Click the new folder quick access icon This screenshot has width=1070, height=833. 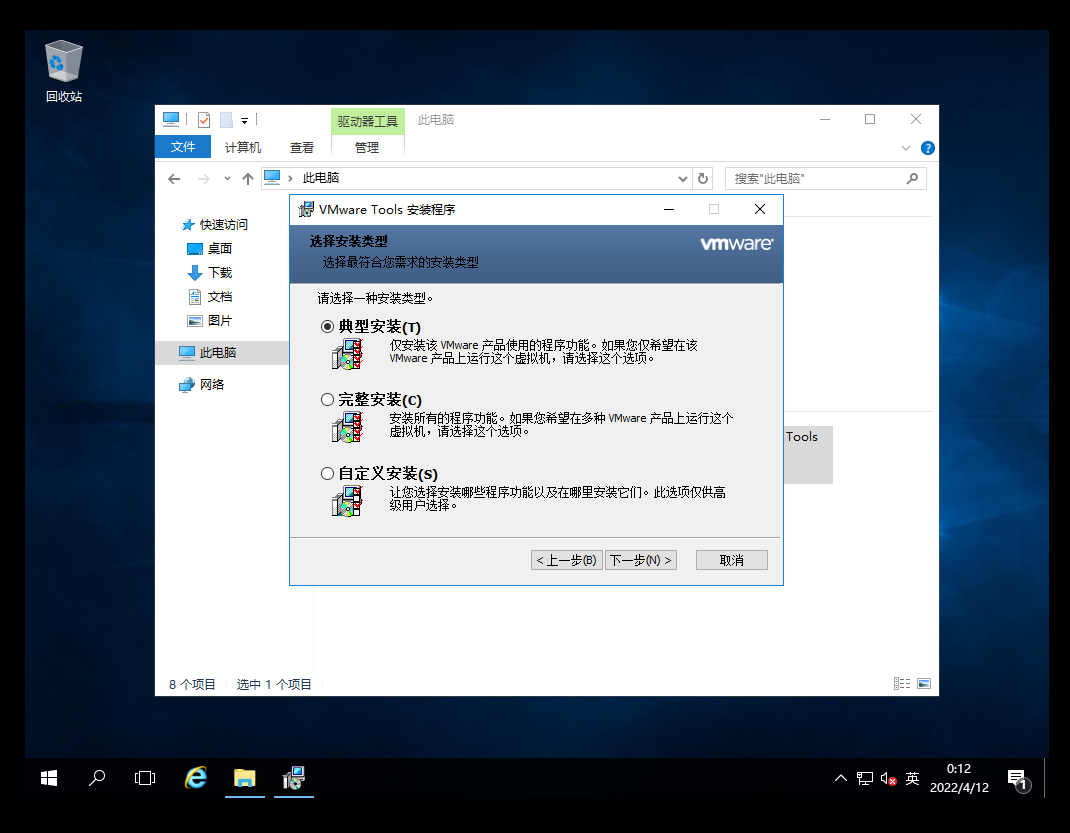click(x=227, y=120)
